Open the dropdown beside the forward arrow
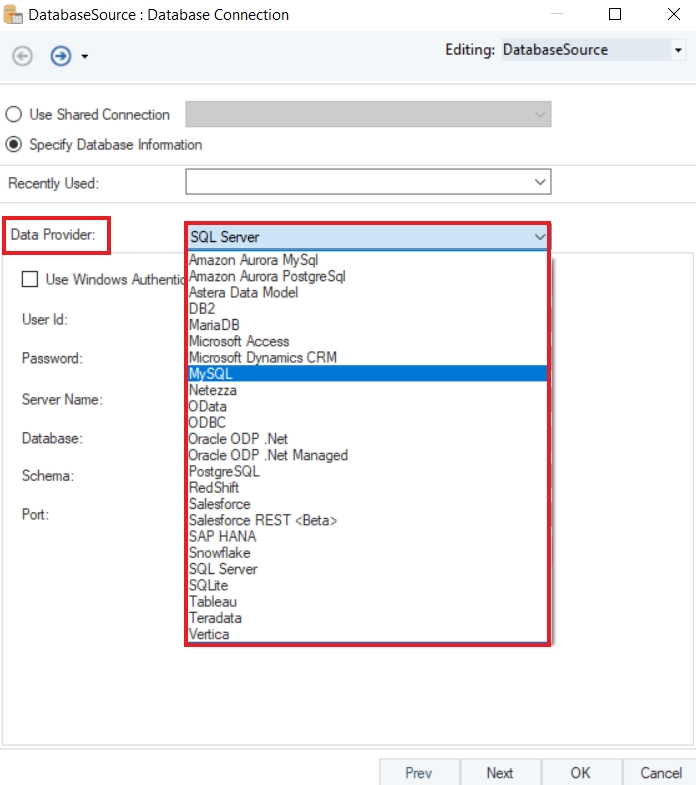 pos(85,57)
